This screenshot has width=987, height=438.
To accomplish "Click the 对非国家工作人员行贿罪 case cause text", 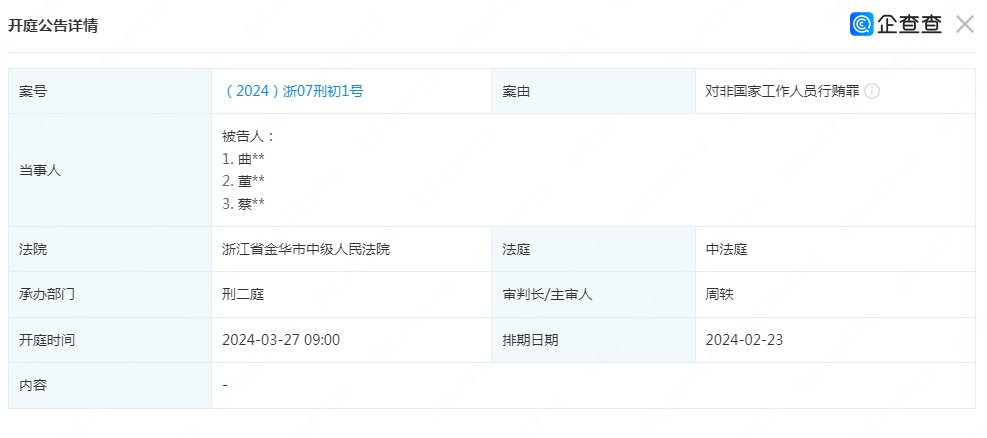I will (782, 91).
